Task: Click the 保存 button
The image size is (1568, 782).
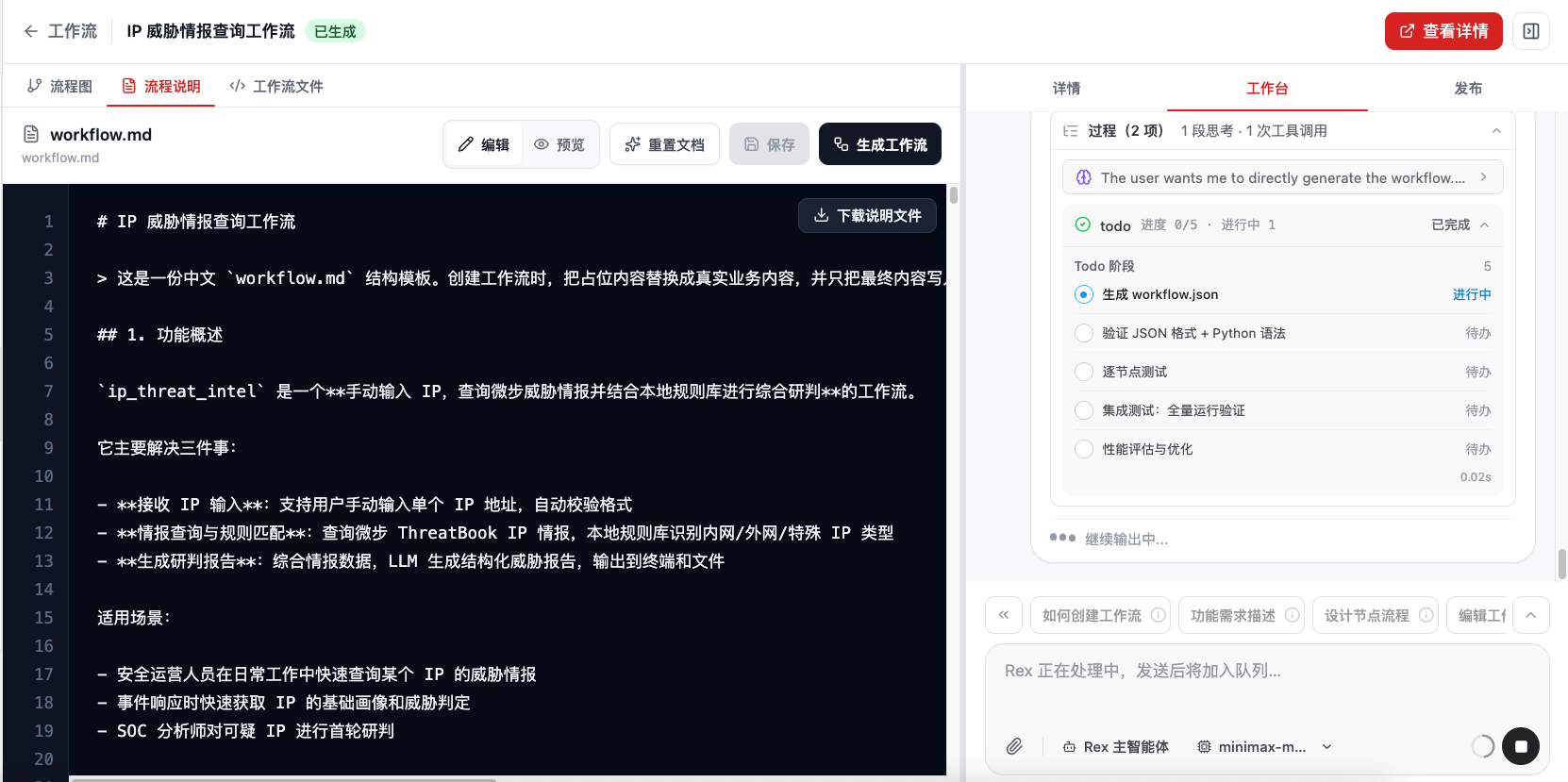Action: point(769,144)
